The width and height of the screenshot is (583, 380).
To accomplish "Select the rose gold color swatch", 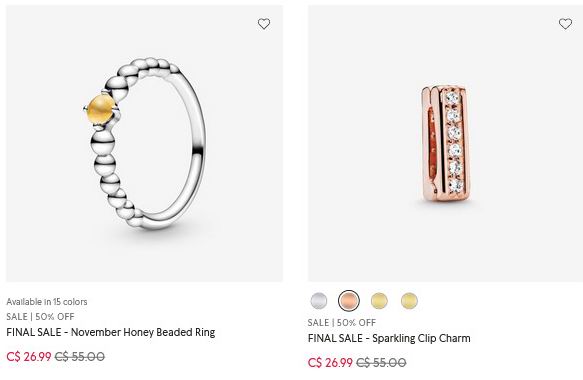I will (349, 301).
